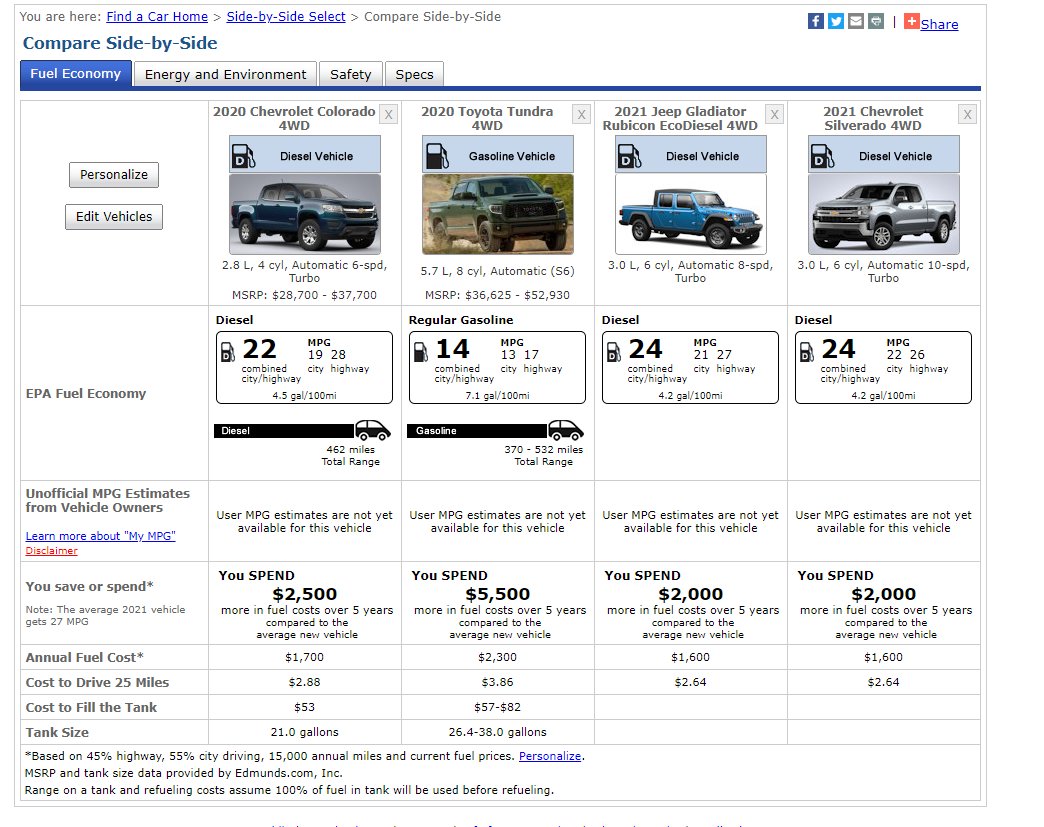Go to Find a Car Home
1044x827 pixels.
pyautogui.click(x=157, y=17)
